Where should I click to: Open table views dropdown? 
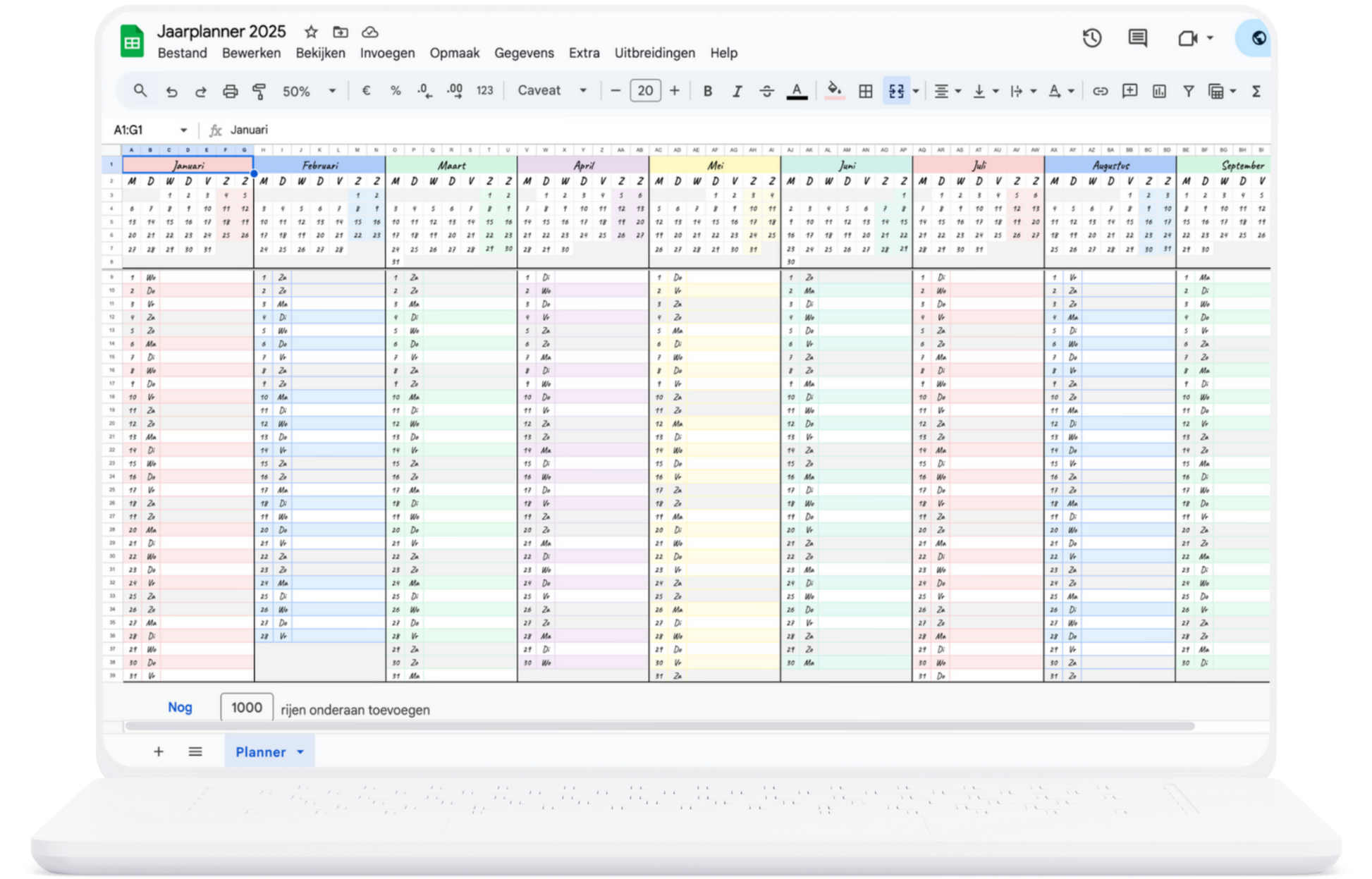pos(1222,91)
